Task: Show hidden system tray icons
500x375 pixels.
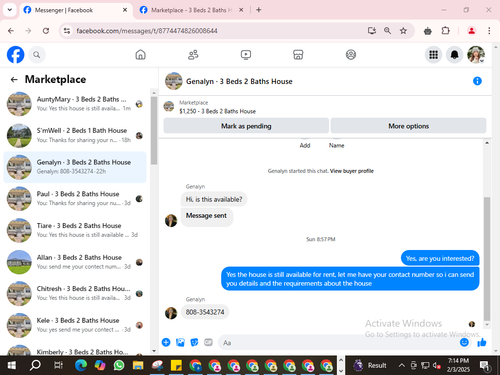Action: (x=402, y=366)
